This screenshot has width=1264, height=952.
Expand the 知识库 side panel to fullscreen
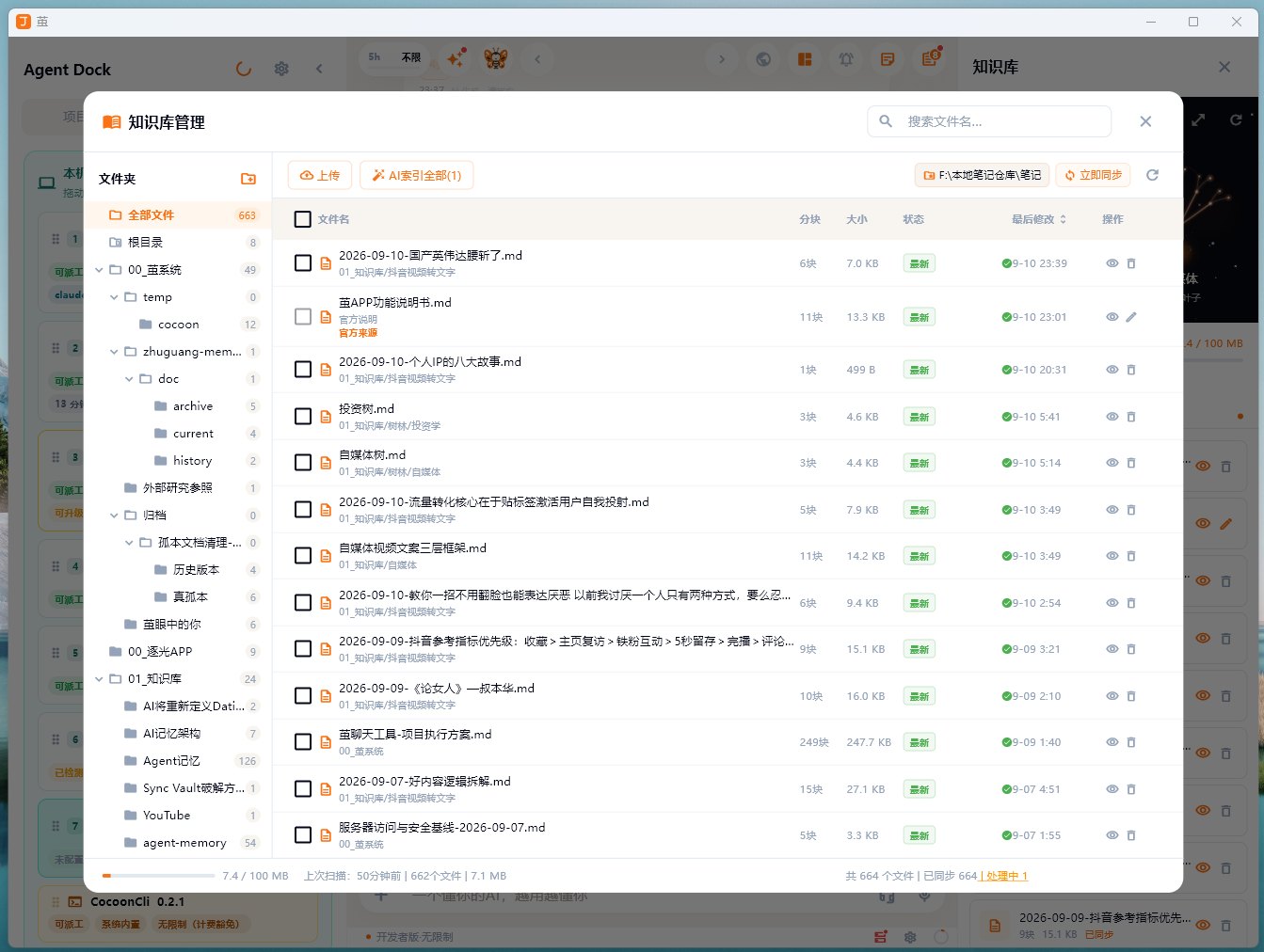click(x=1198, y=120)
